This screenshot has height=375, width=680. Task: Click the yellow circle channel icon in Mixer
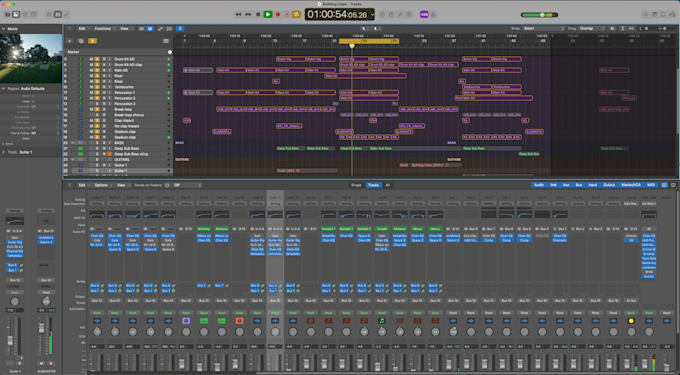tap(631, 321)
